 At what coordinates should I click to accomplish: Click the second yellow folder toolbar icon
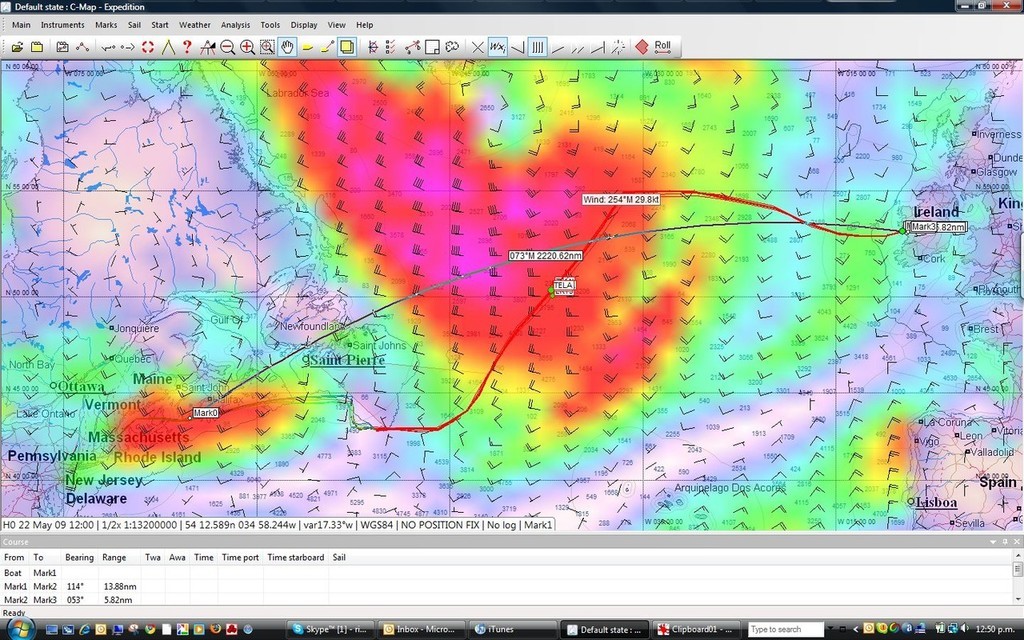pos(37,47)
